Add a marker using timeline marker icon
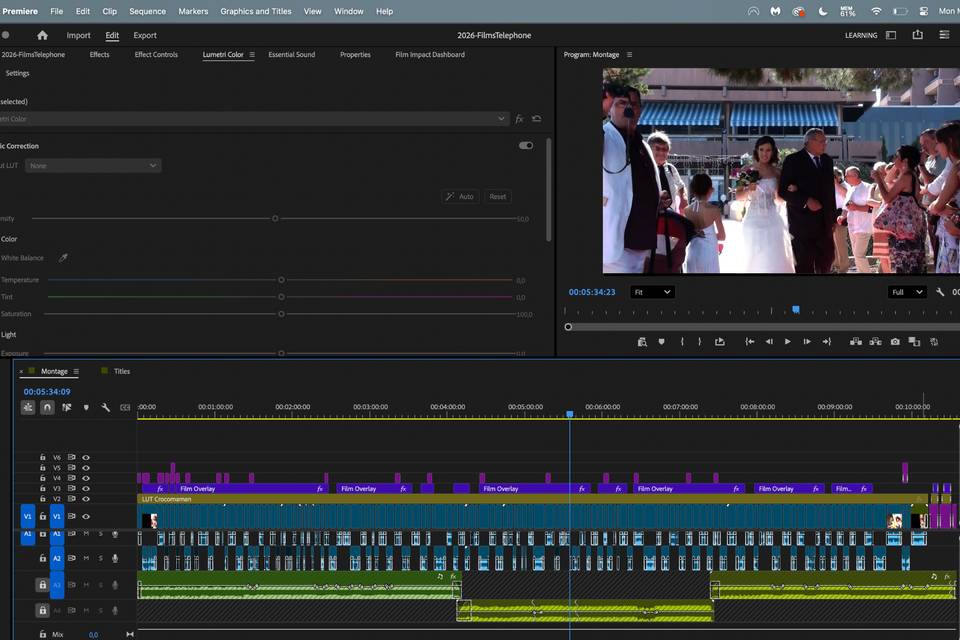 coord(86,407)
